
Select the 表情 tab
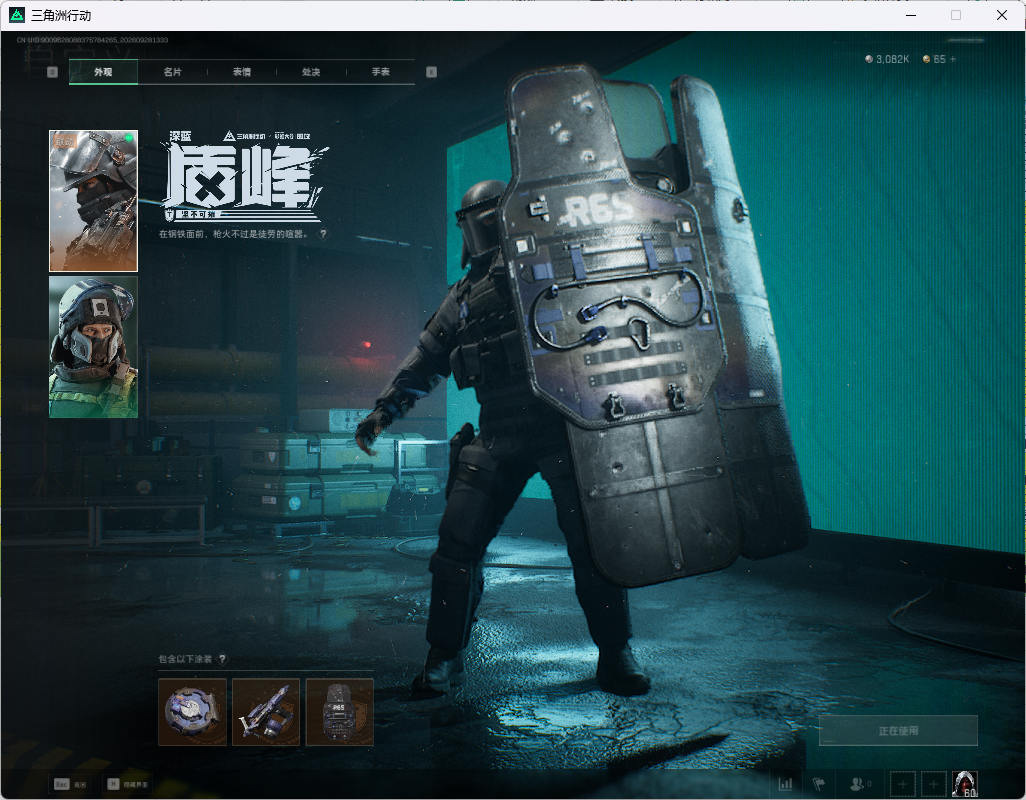point(242,72)
